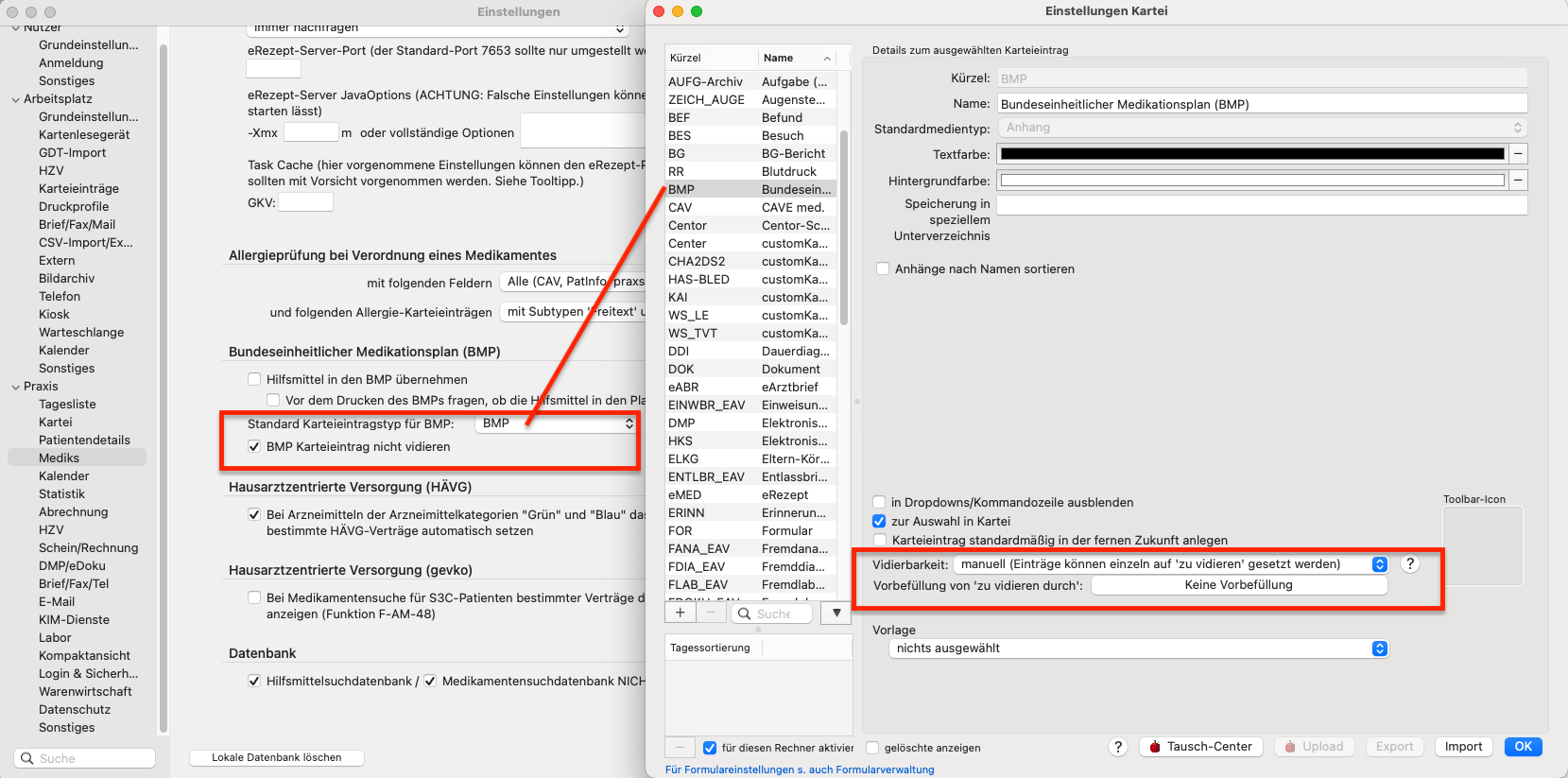Image resolution: width=1568 pixels, height=778 pixels.
Task: Open the Vorlage nichts ausgewählt dropdown
Action: (1139, 648)
